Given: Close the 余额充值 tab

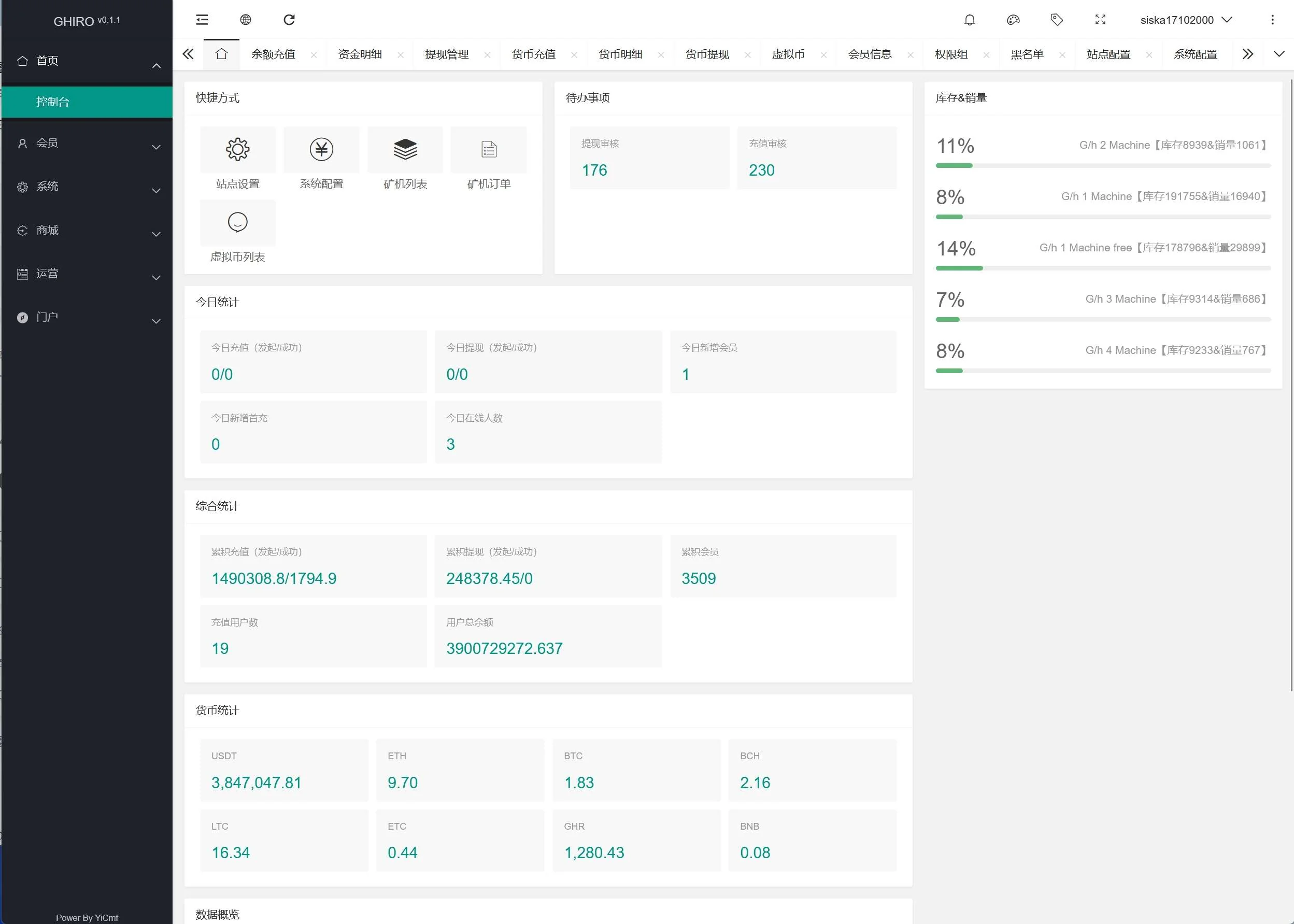Looking at the screenshot, I should click(x=314, y=55).
